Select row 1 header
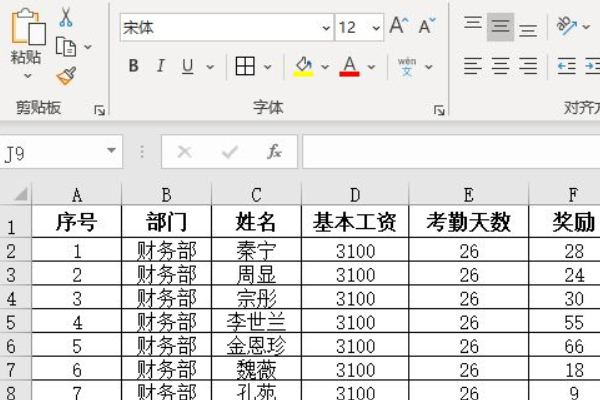 tap(15, 222)
